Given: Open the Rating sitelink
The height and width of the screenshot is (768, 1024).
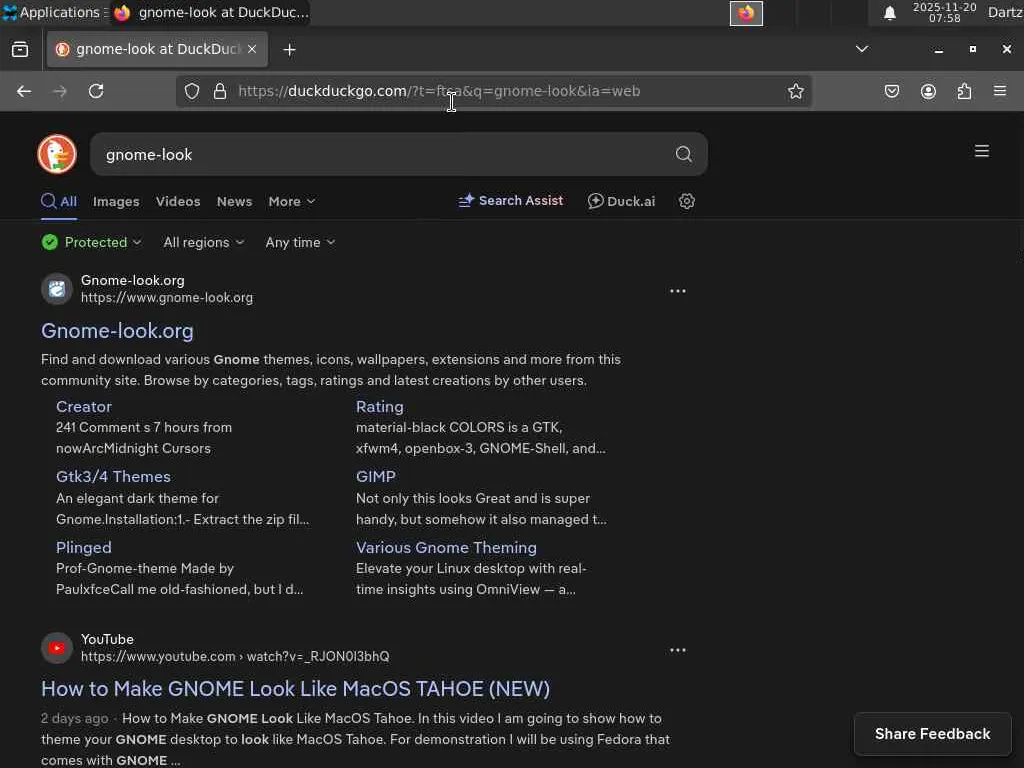Looking at the screenshot, I should [x=379, y=406].
